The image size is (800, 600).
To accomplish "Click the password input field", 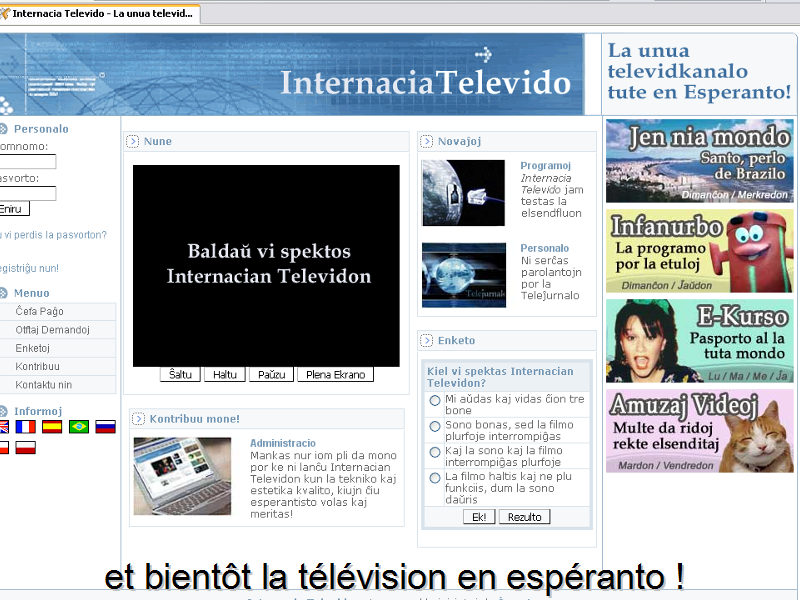I will pos(28,193).
